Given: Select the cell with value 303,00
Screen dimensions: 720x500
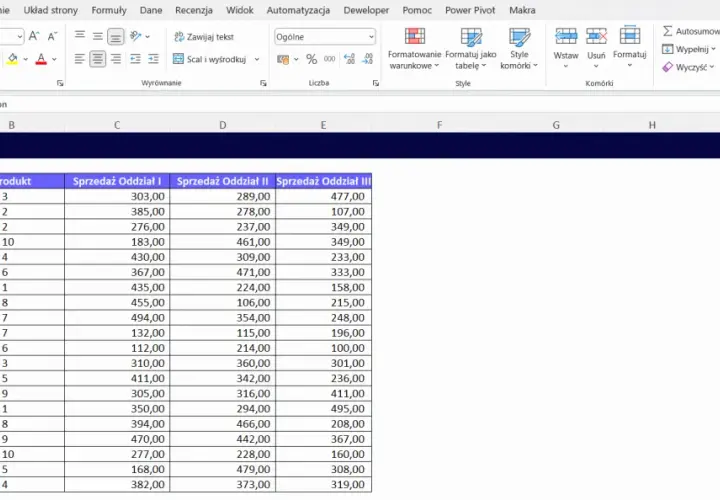Looking at the screenshot, I should pyautogui.click(x=117, y=197).
